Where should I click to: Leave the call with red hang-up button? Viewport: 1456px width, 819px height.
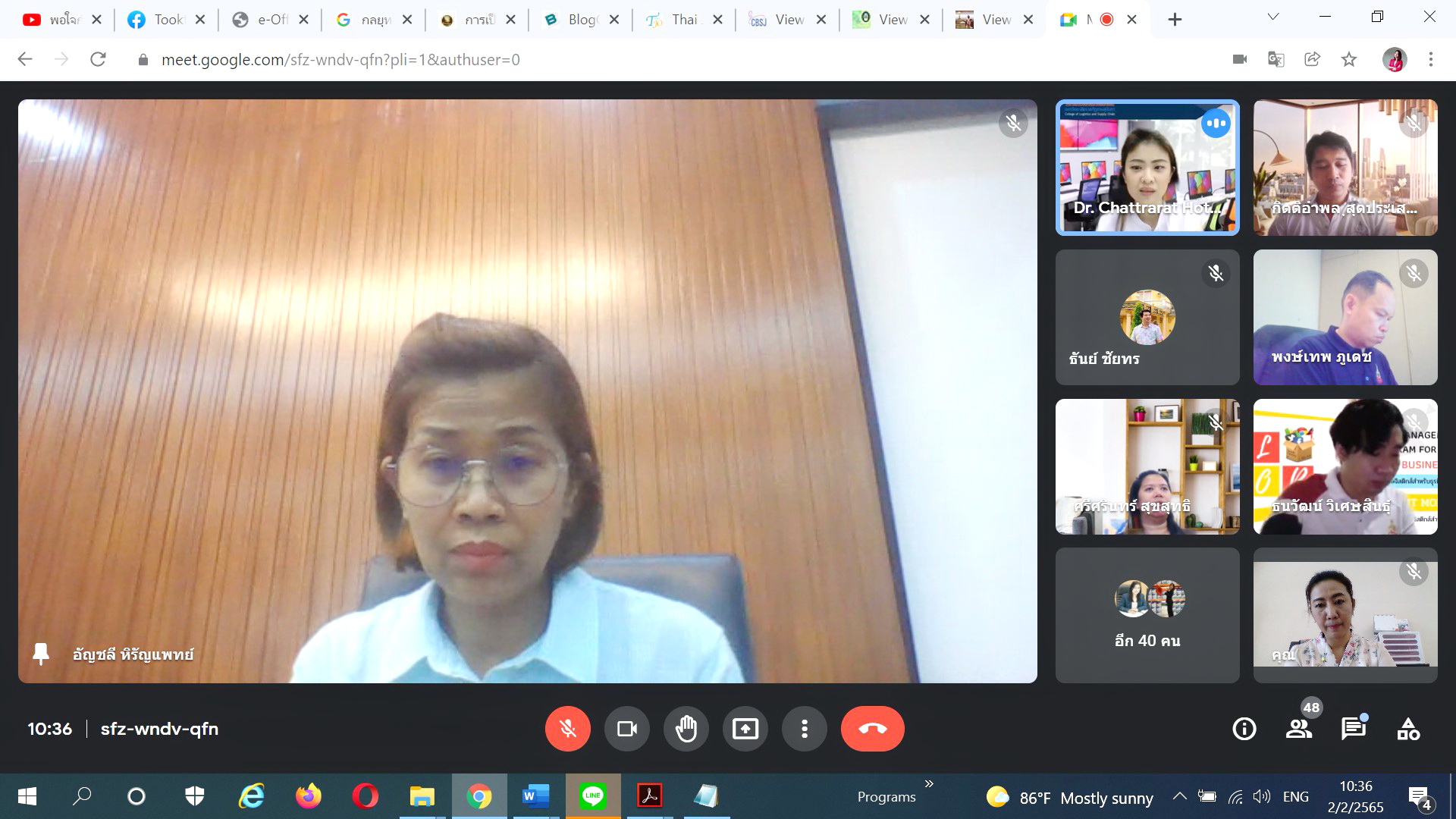pos(872,729)
